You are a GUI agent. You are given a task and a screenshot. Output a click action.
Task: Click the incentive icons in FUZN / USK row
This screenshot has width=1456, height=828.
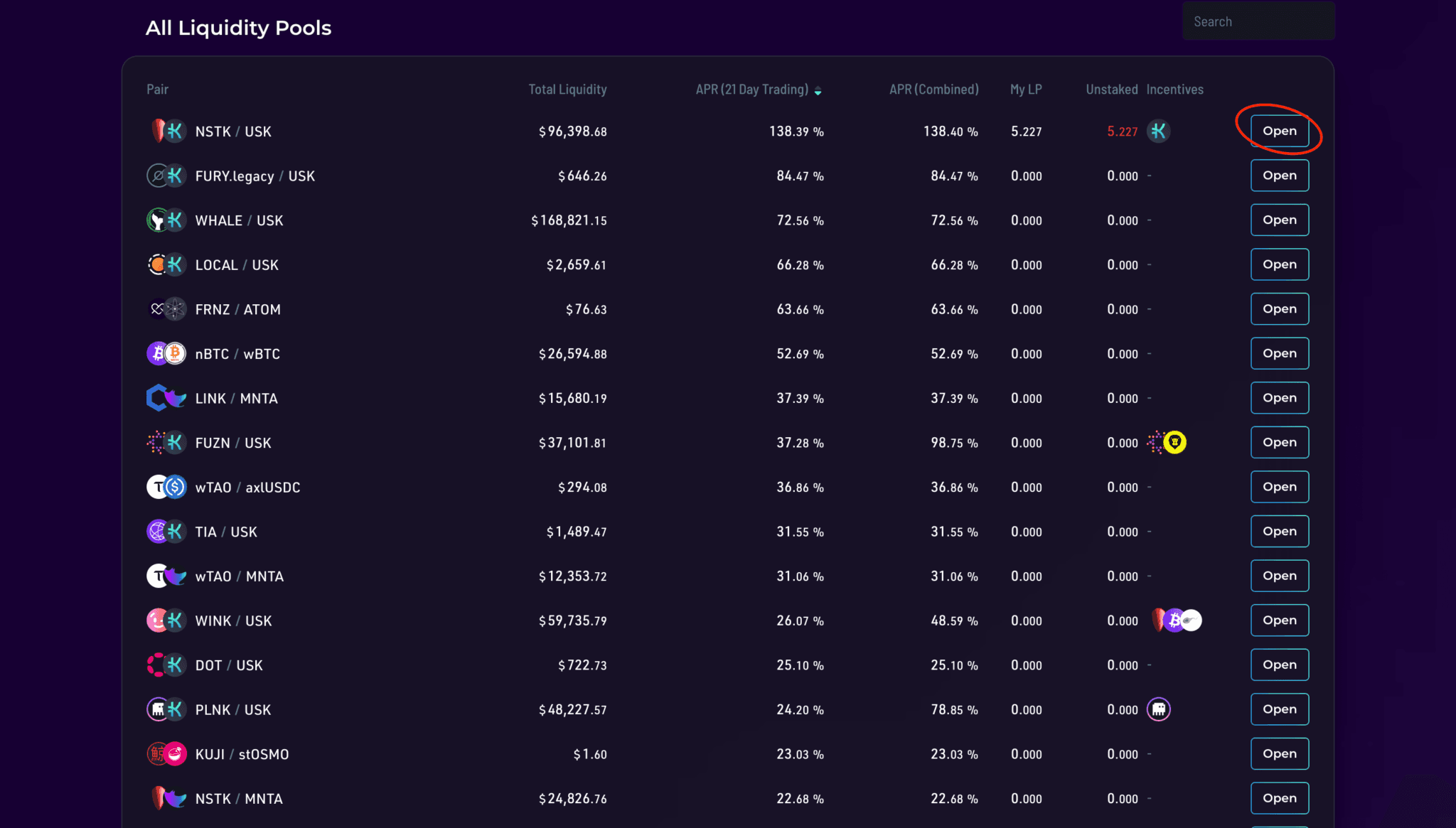click(x=1167, y=443)
